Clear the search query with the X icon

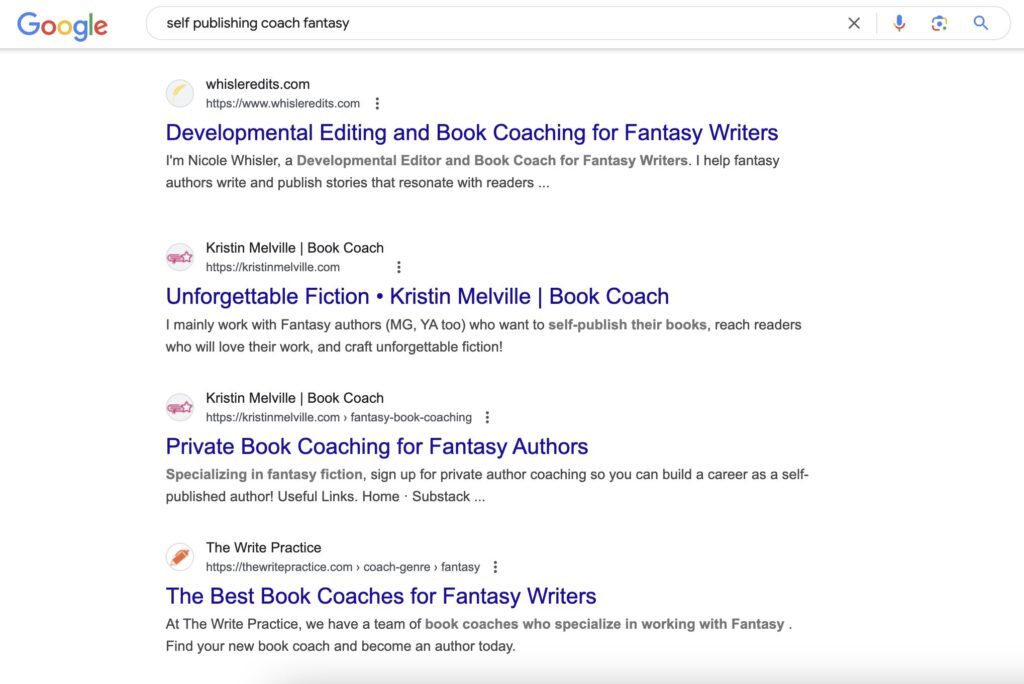tap(854, 22)
